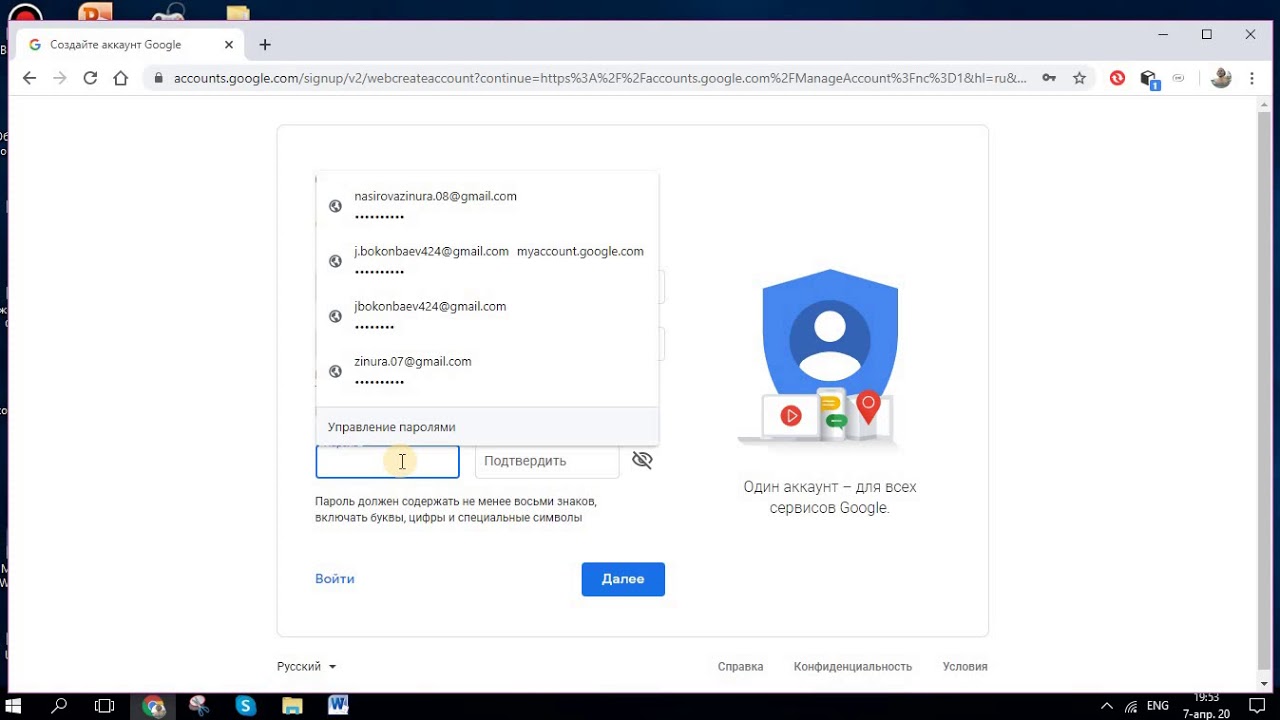The height and width of the screenshot is (720, 1280).
Task: Choose saved login jbokonbaev424@gmail.com
Action: [x=487, y=316]
